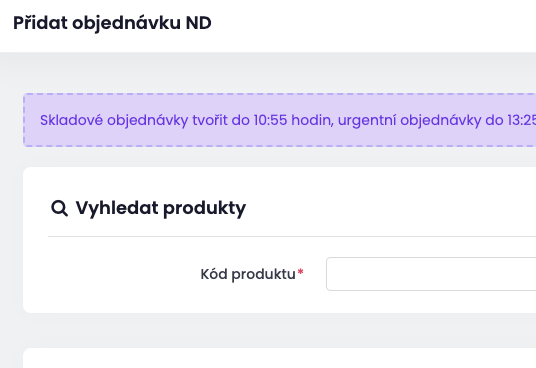Click the ND abbreviation in the title

[x=199, y=23]
